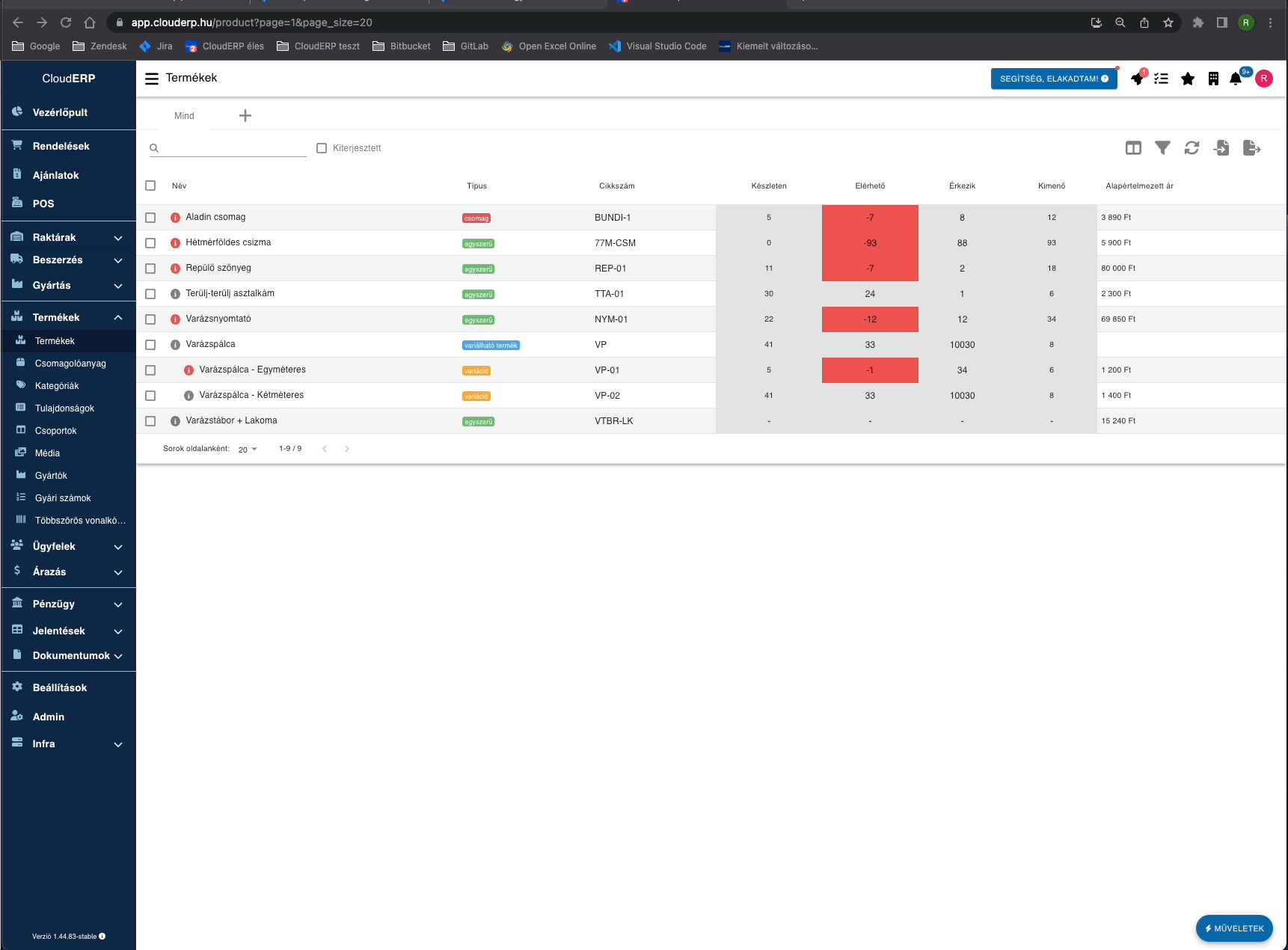The width and height of the screenshot is (1288, 950).
Task: Enable the Kiterjesztett checkbox
Action: coord(322,148)
